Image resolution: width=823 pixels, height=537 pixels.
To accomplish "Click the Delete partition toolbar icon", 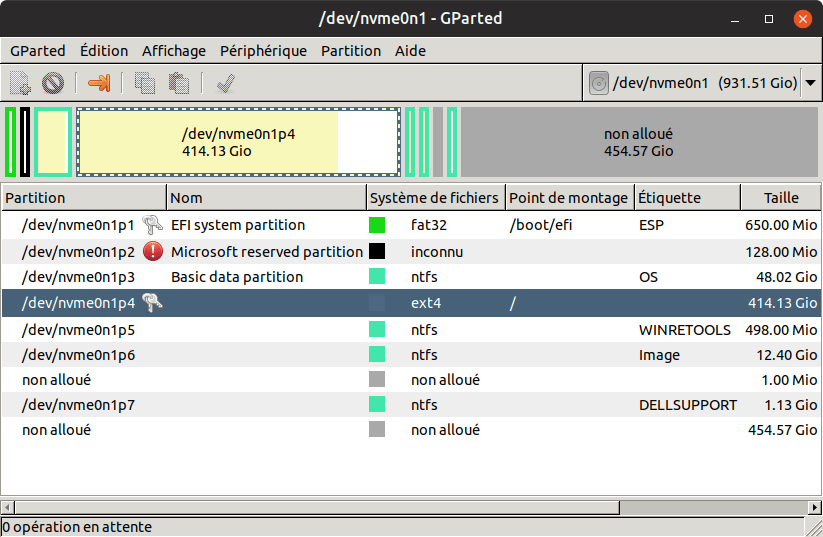I will coord(52,83).
